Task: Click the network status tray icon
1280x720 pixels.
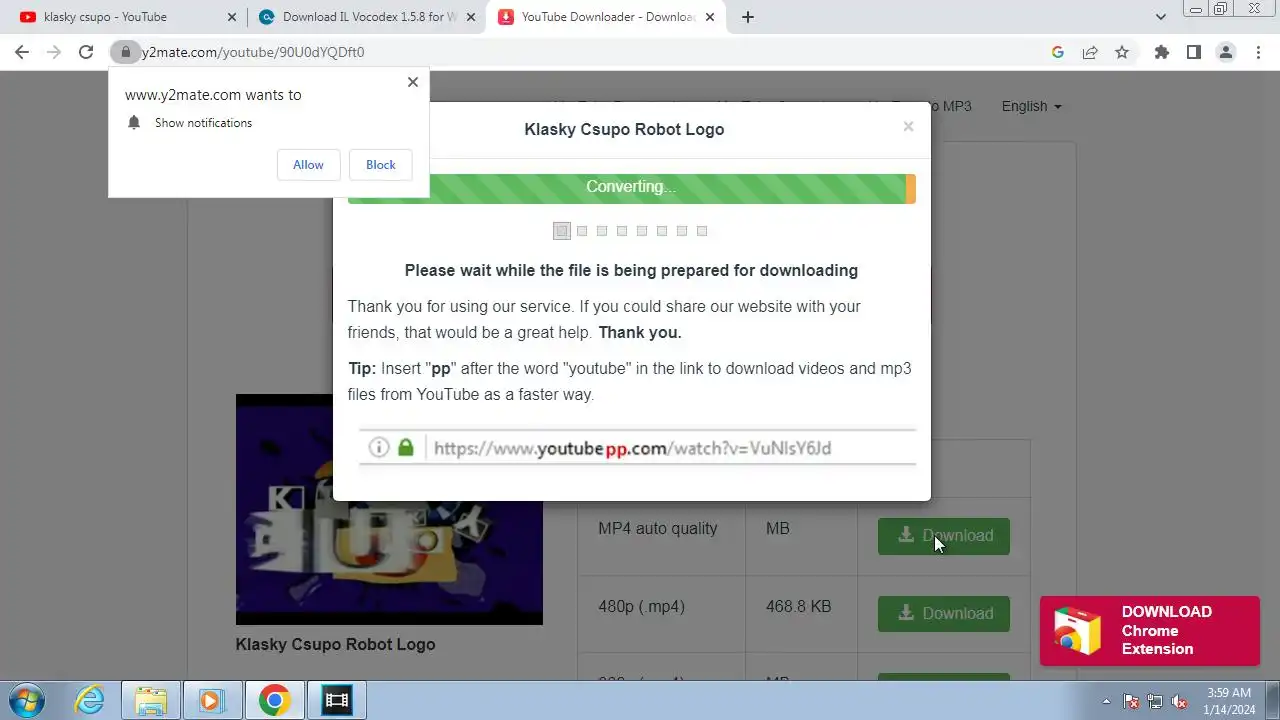Action: (x=1155, y=701)
